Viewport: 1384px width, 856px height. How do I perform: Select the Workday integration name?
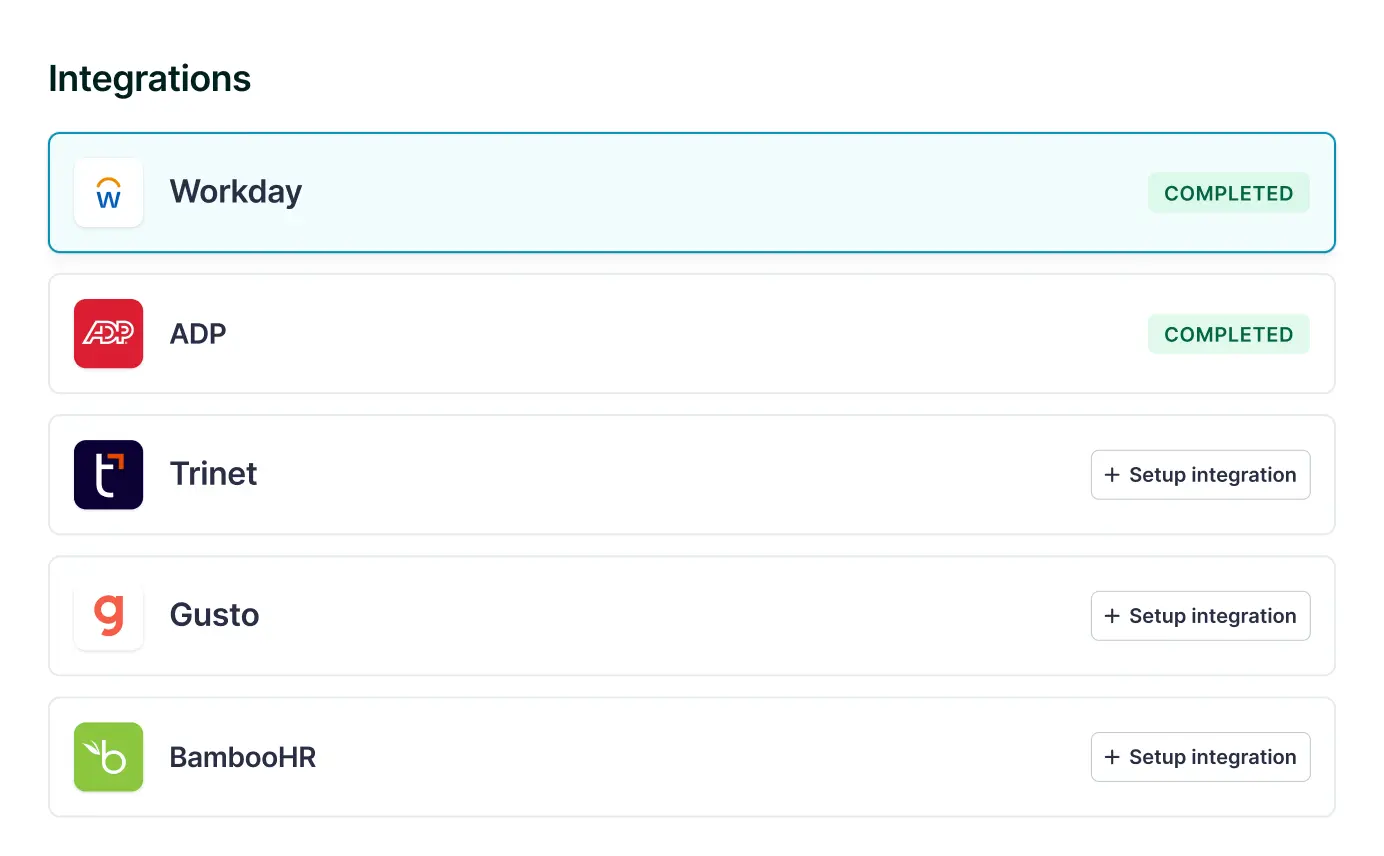(236, 192)
